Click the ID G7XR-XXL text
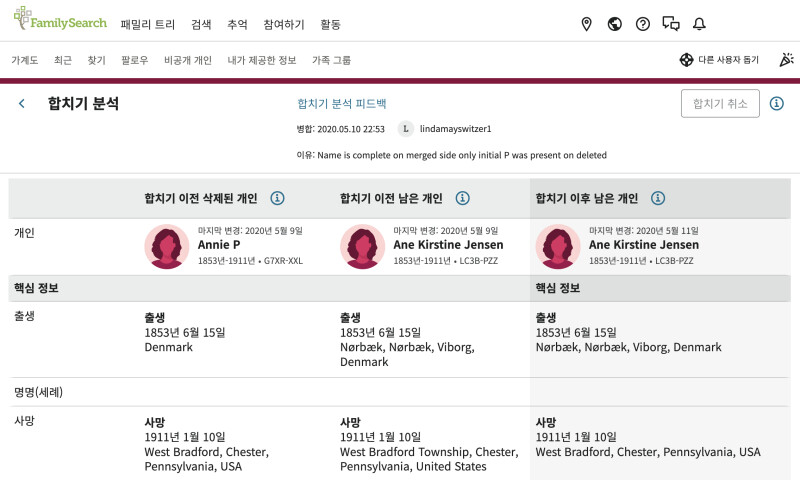This screenshot has width=800, height=480. (283, 261)
